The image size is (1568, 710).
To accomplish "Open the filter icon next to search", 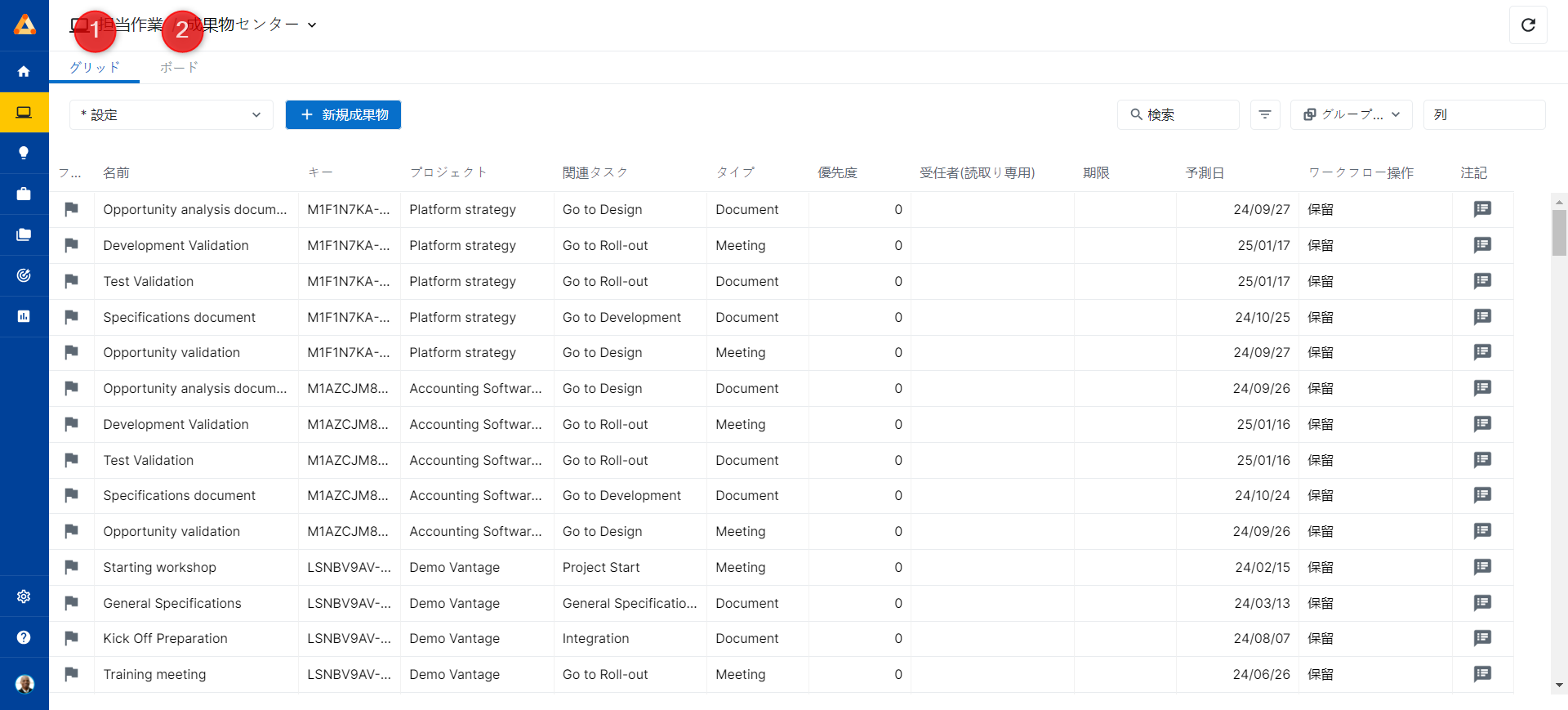I will point(1264,114).
